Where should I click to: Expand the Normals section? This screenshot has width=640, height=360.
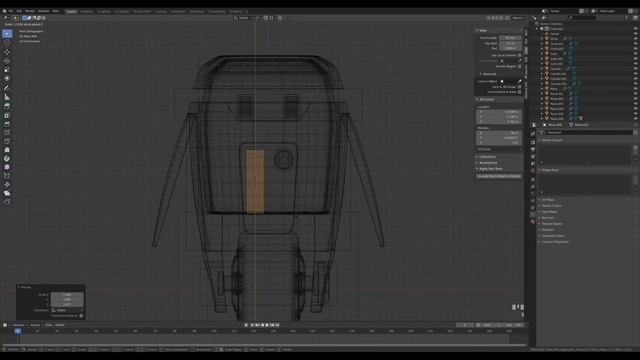(x=547, y=218)
